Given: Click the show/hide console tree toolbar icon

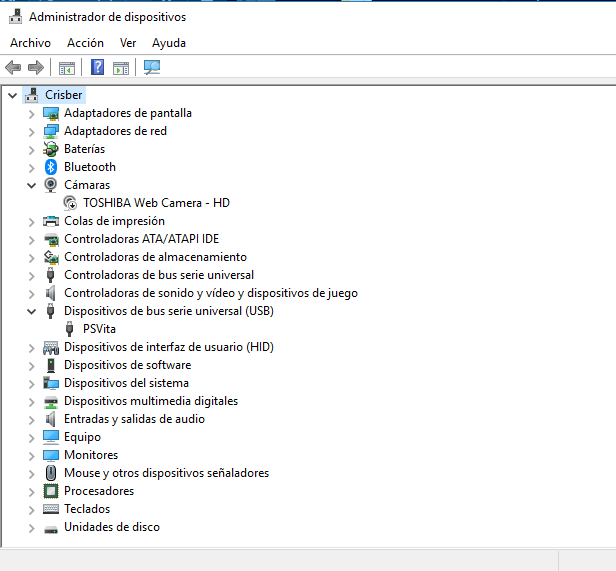Looking at the screenshot, I should coord(66,68).
